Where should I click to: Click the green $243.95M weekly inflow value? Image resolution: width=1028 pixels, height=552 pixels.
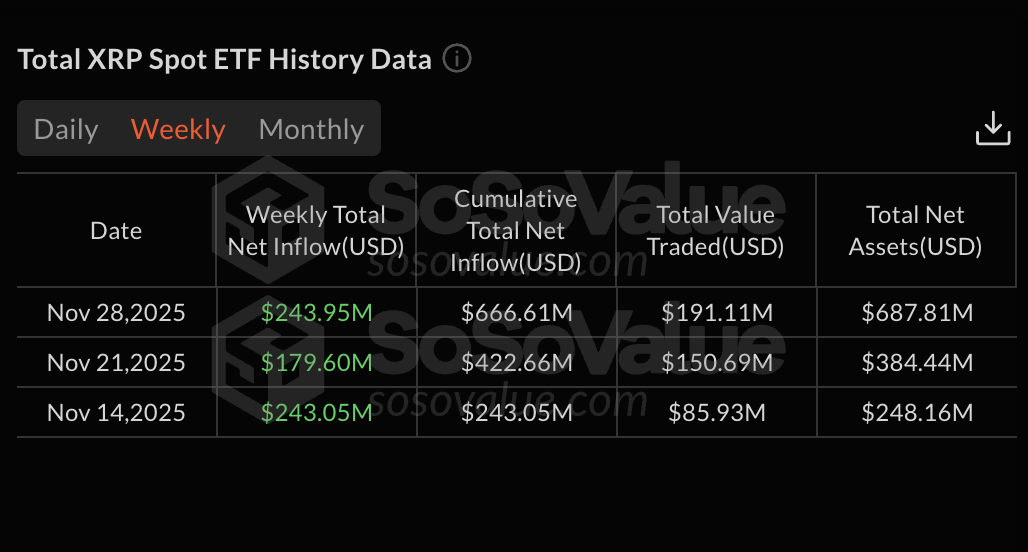point(316,313)
